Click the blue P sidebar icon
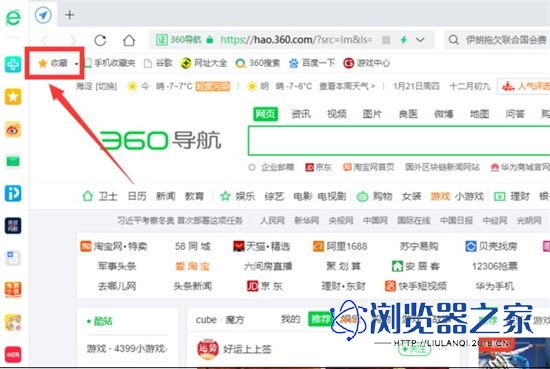 click(13, 193)
